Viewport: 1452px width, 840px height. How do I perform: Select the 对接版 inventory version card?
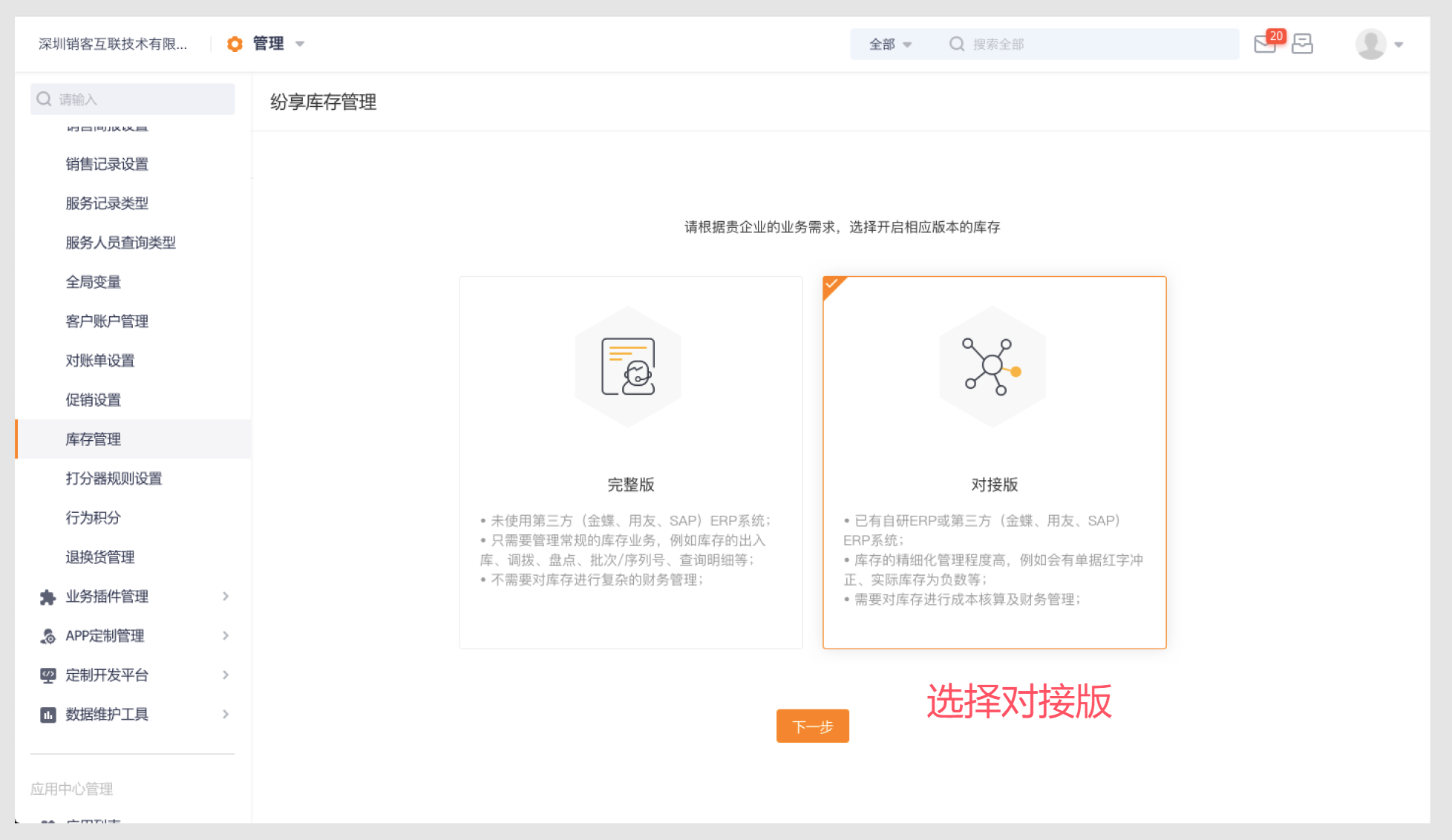(x=994, y=462)
